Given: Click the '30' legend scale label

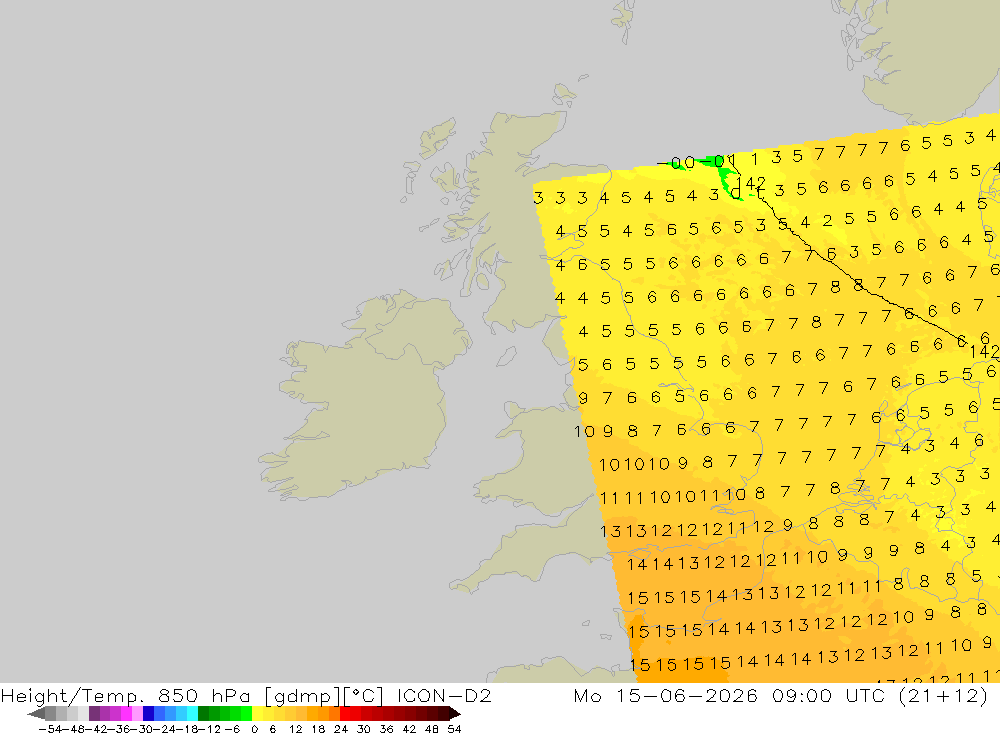Looking at the screenshot, I should pos(364,729).
